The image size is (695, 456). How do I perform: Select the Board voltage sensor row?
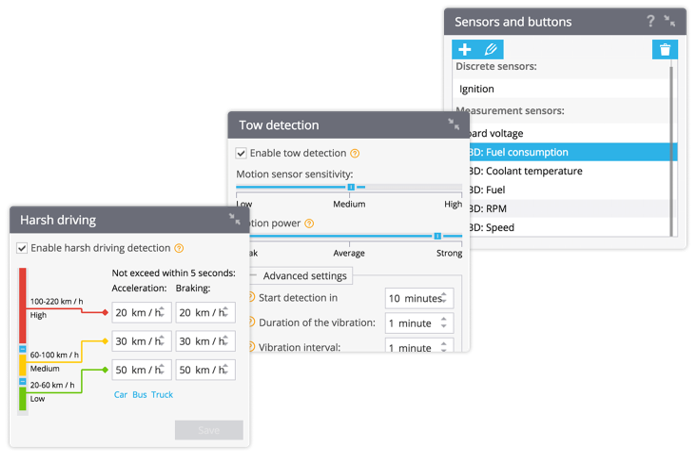(x=569, y=133)
